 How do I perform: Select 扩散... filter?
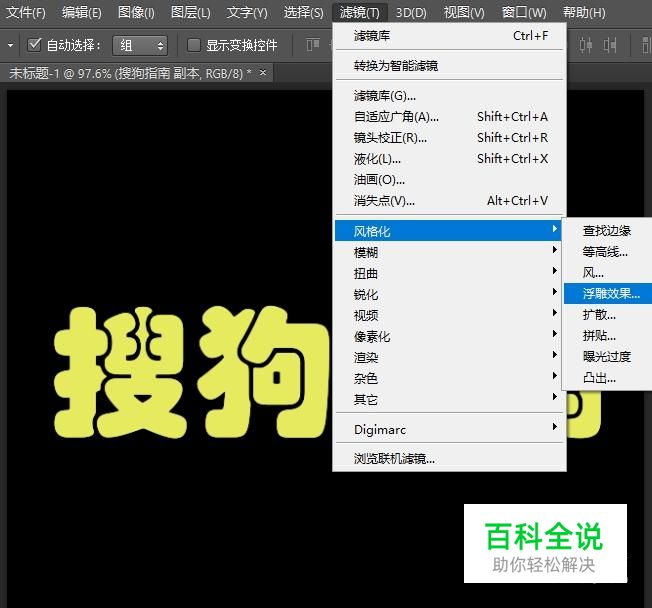(608, 315)
